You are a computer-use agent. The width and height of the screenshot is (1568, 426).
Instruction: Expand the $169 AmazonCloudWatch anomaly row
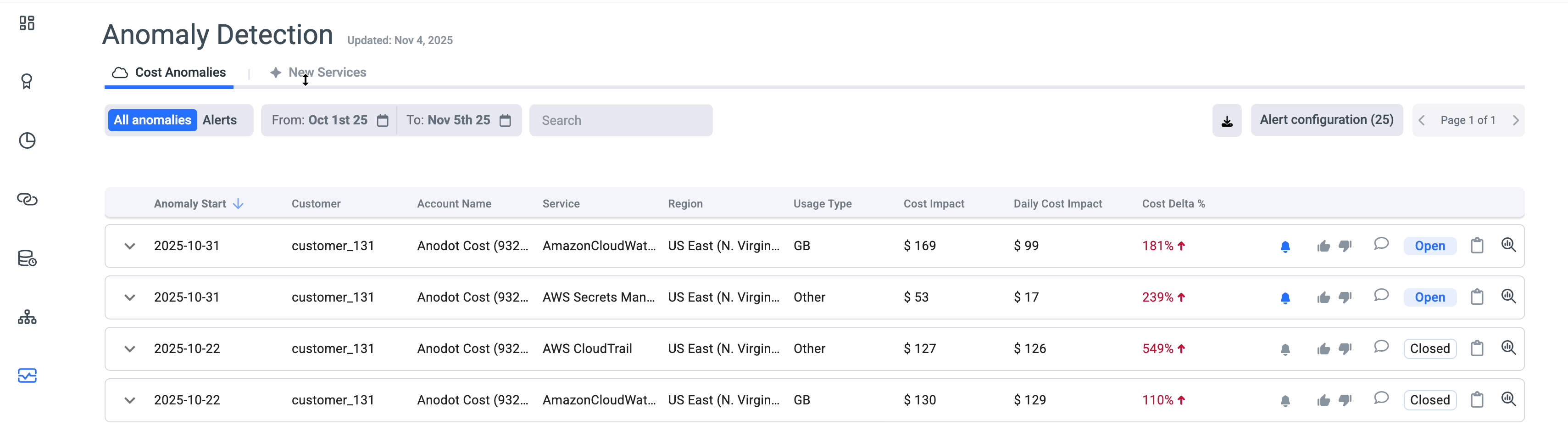pos(130,246)
